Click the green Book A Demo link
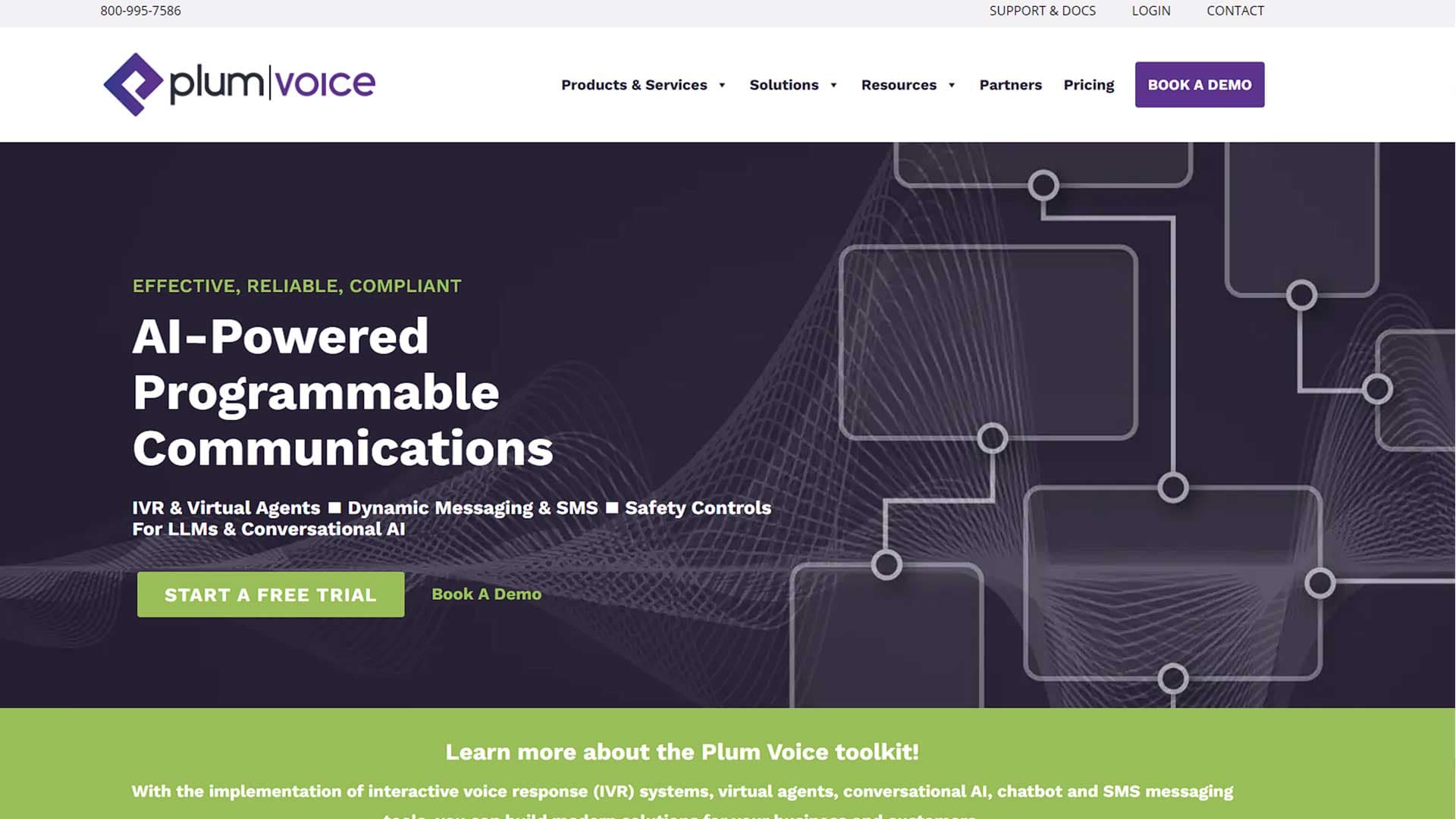Image resolution: width=1456 pixels, height=819 pixels. pyautogui.click(x=486, y=595)
